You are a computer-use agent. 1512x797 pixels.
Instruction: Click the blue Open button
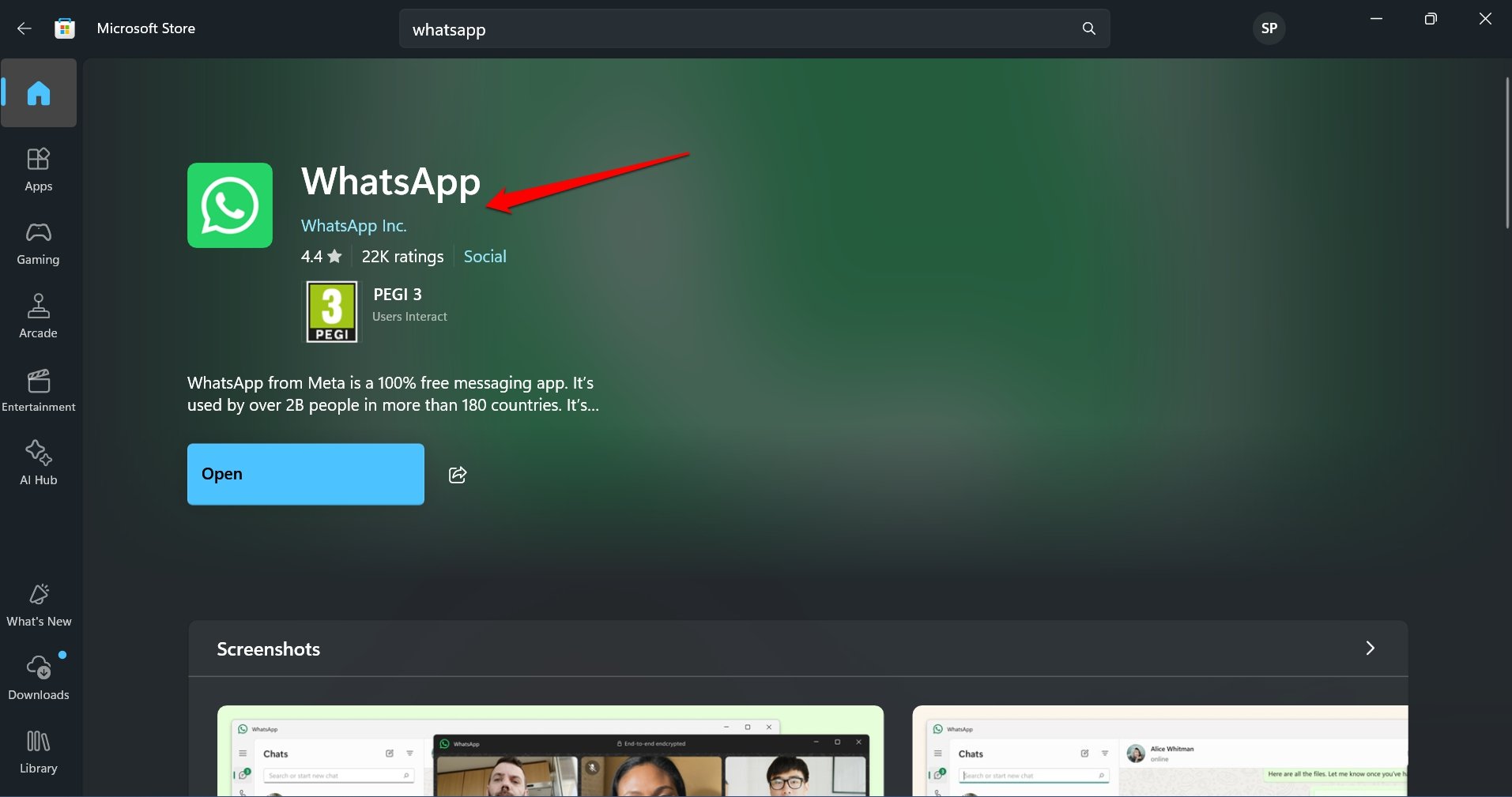(306, 474)
